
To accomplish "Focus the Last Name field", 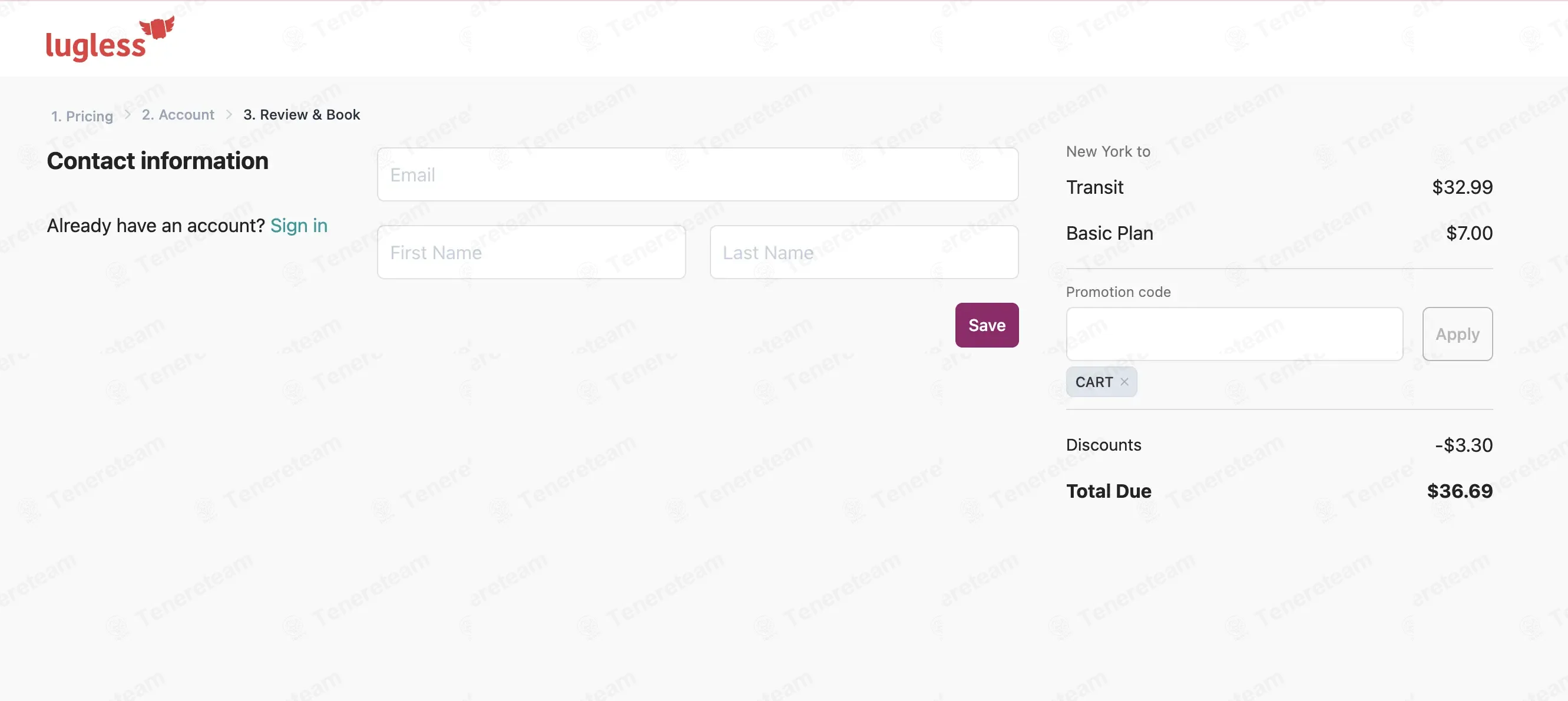I will coord(864,252).
